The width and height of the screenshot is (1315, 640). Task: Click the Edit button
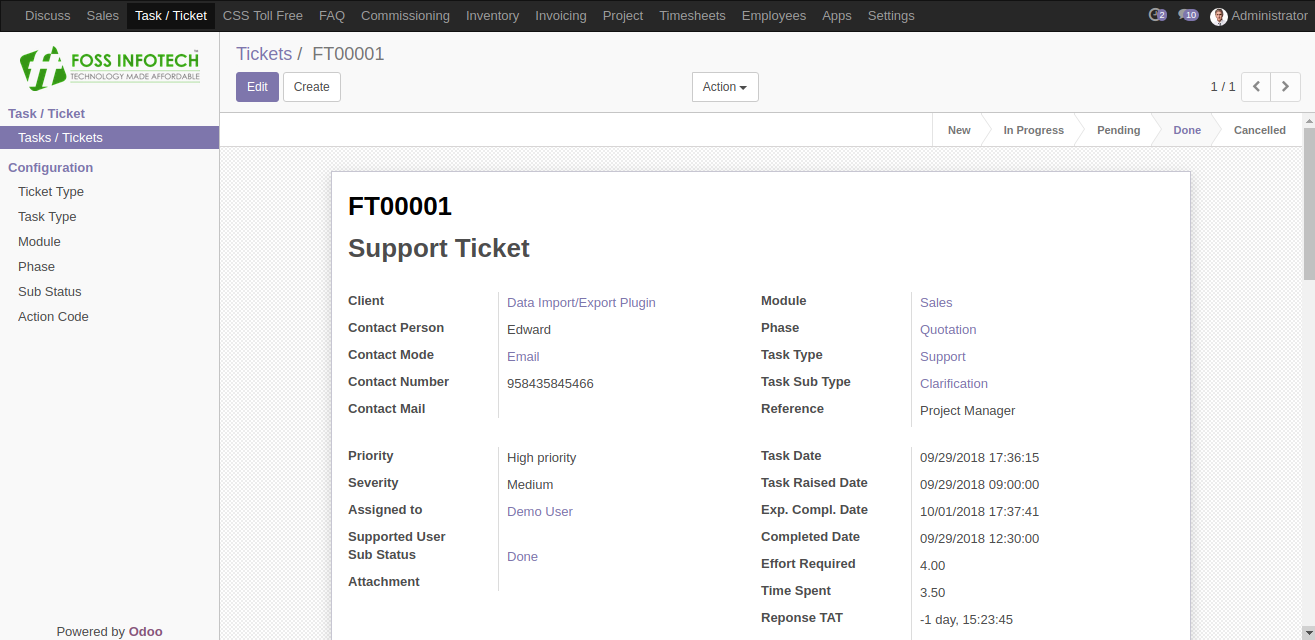pyautogui.click(x=257, y=87)
